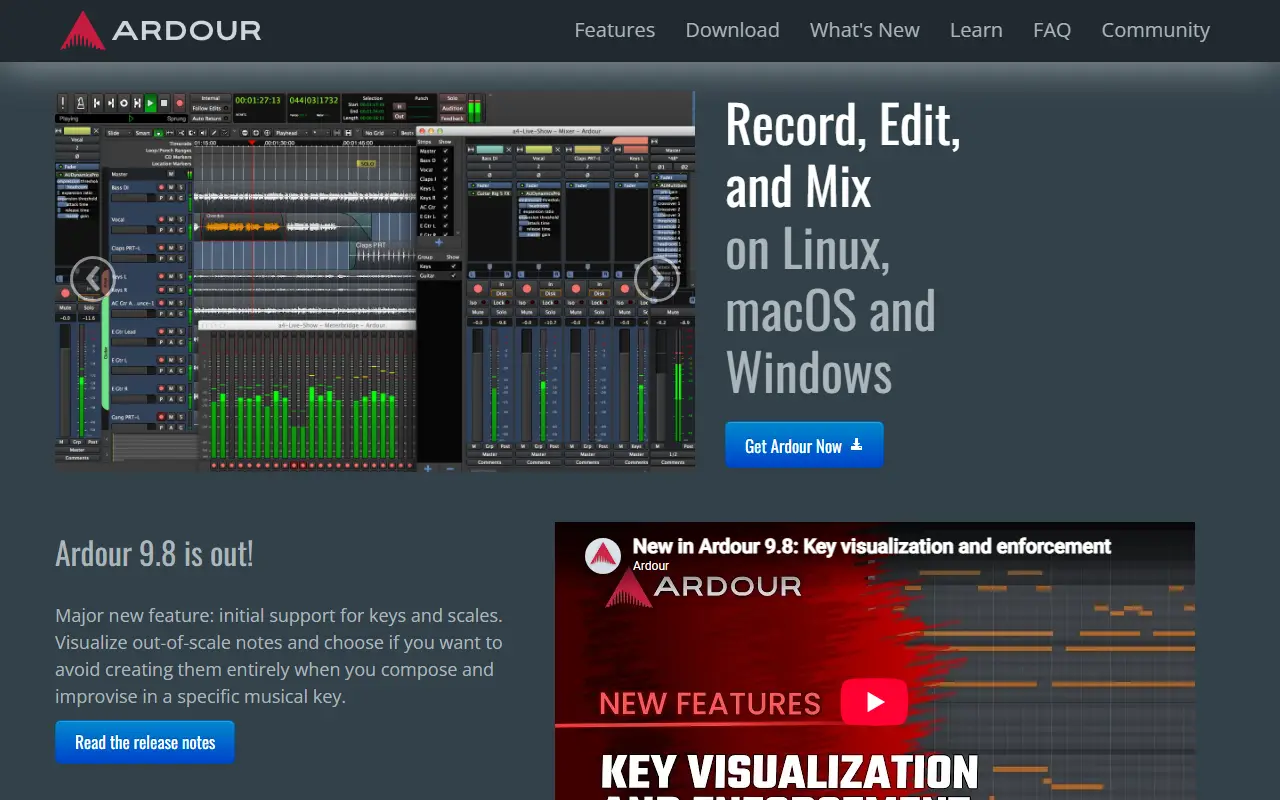Image resolution: width=1280 pixels, height=800 pixels.
Task: Open the Ardour YouTube channel avatar
Action: 603,556
